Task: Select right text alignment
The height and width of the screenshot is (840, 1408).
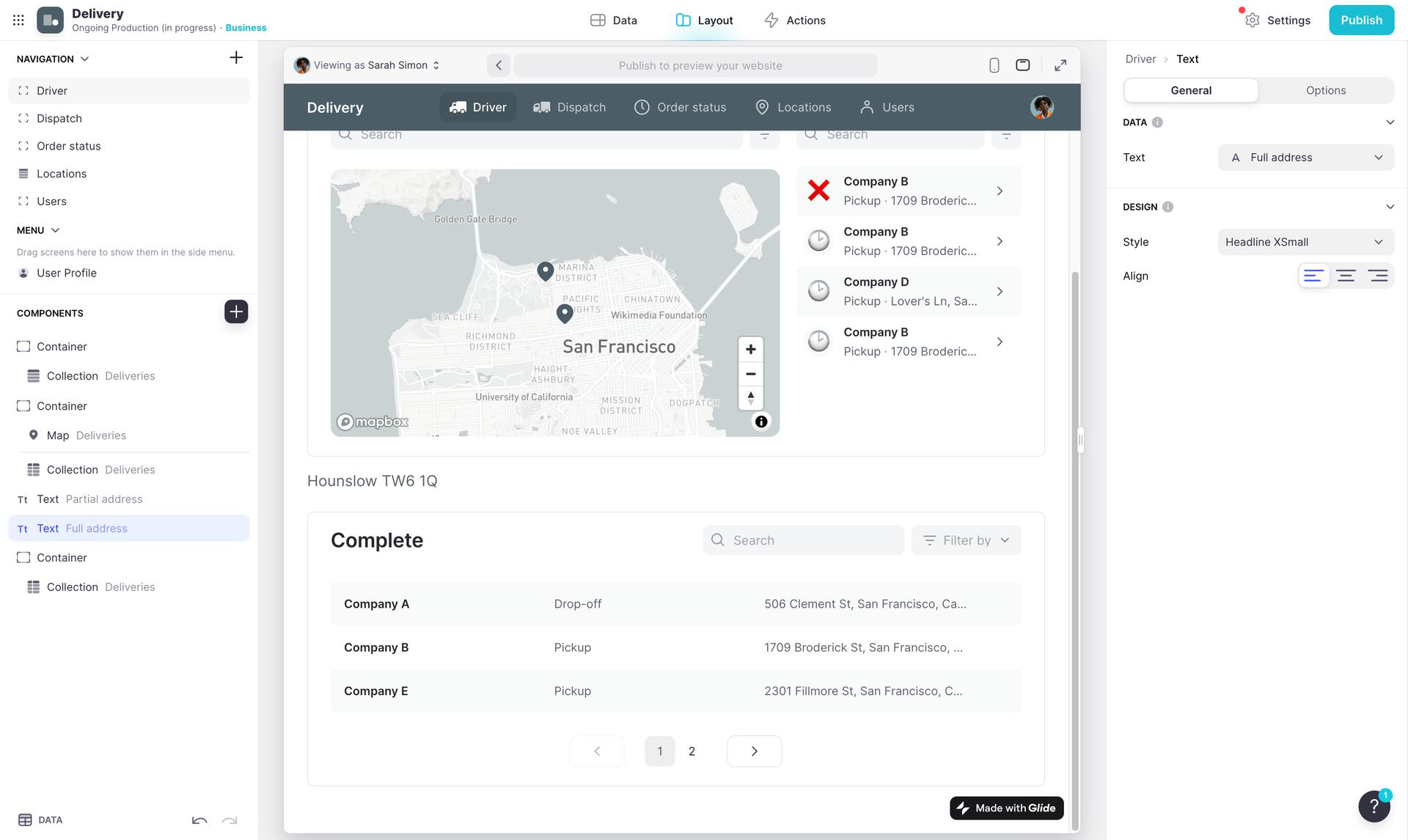Action: point(1377,276)
